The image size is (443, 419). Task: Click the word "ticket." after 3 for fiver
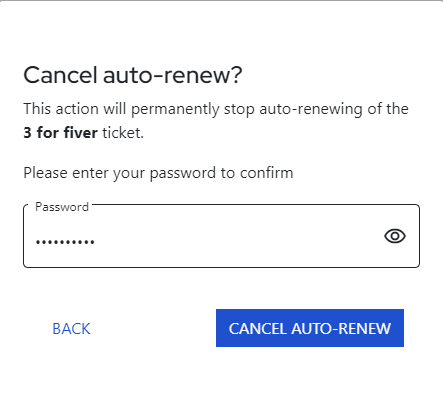click(123, 133)
